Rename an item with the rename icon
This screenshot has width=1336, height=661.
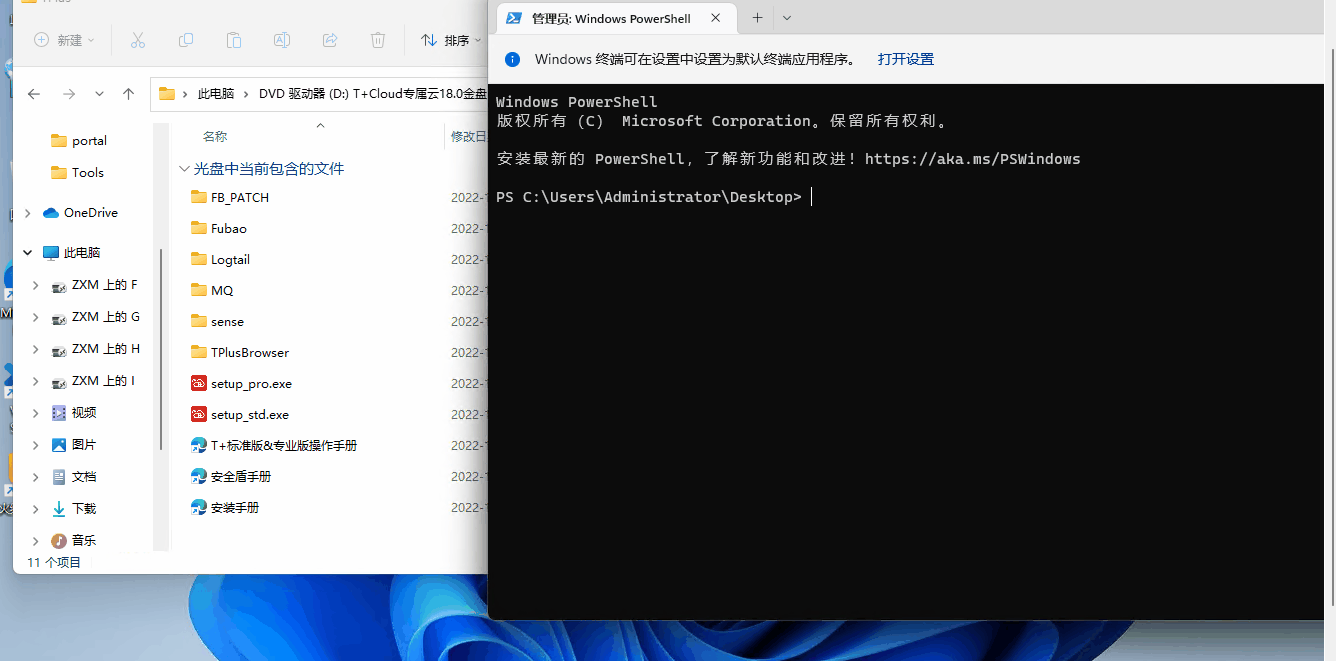[x=282, y=40]
